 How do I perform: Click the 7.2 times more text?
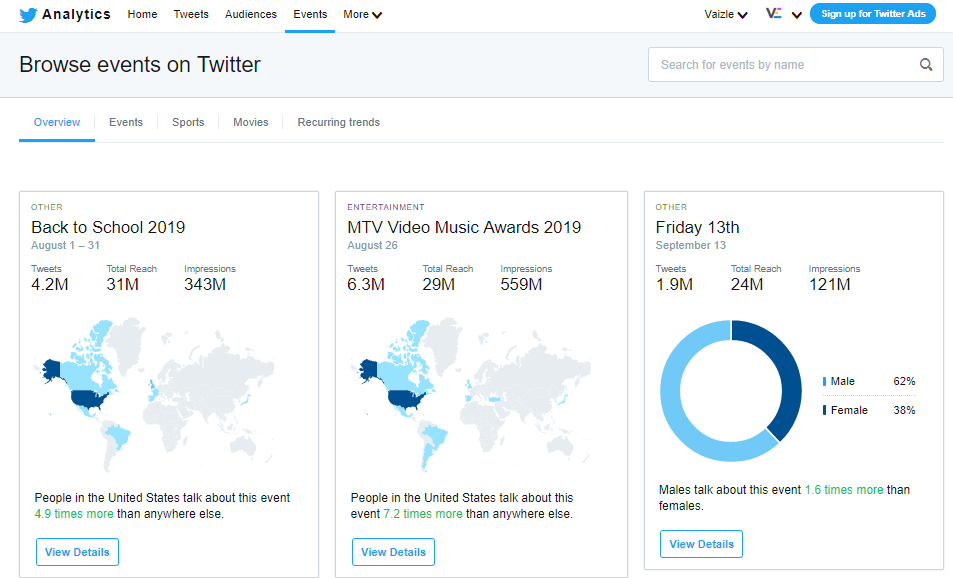coord(423,514)
